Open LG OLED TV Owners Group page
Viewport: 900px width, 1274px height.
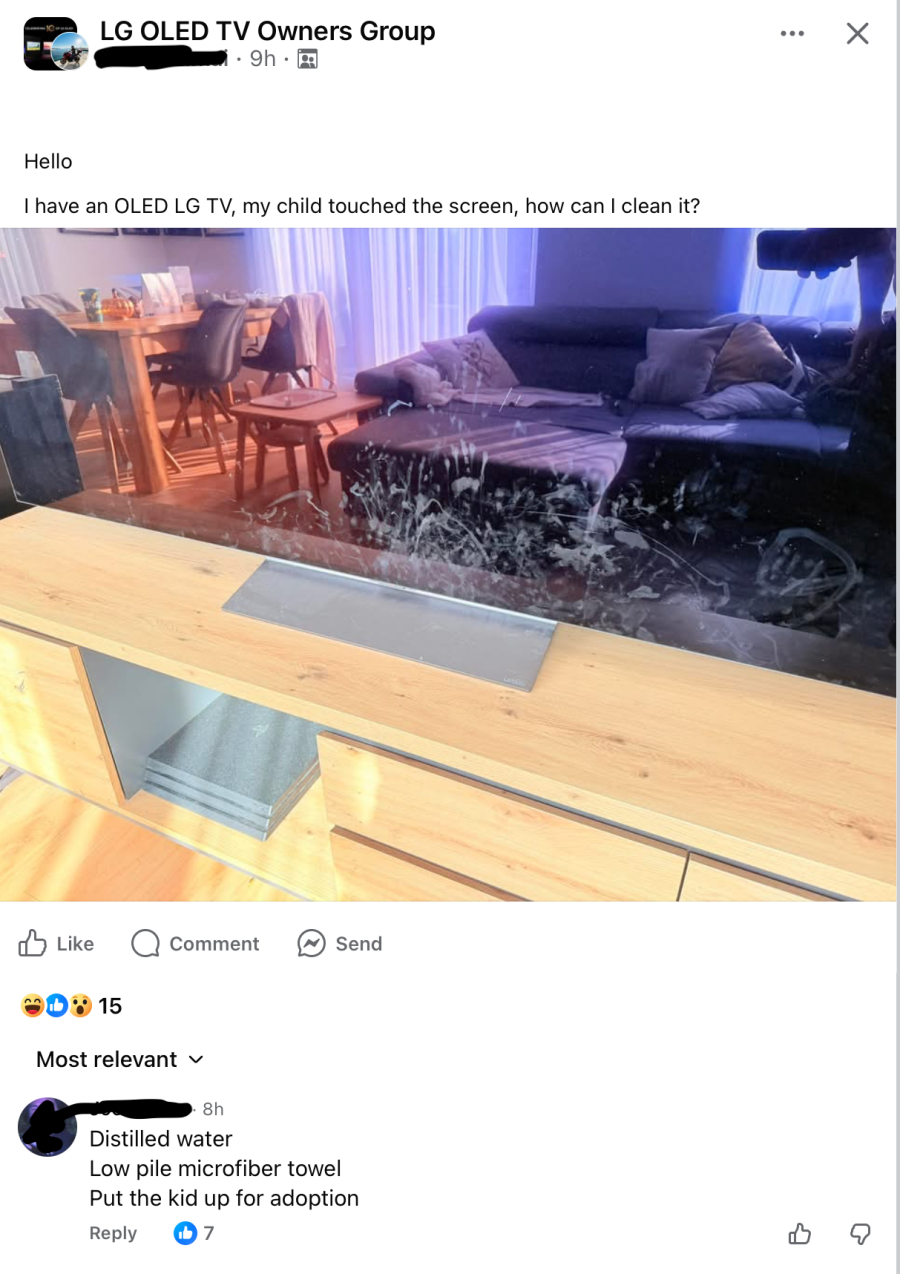pyautogui.click(x=267, y=31)
